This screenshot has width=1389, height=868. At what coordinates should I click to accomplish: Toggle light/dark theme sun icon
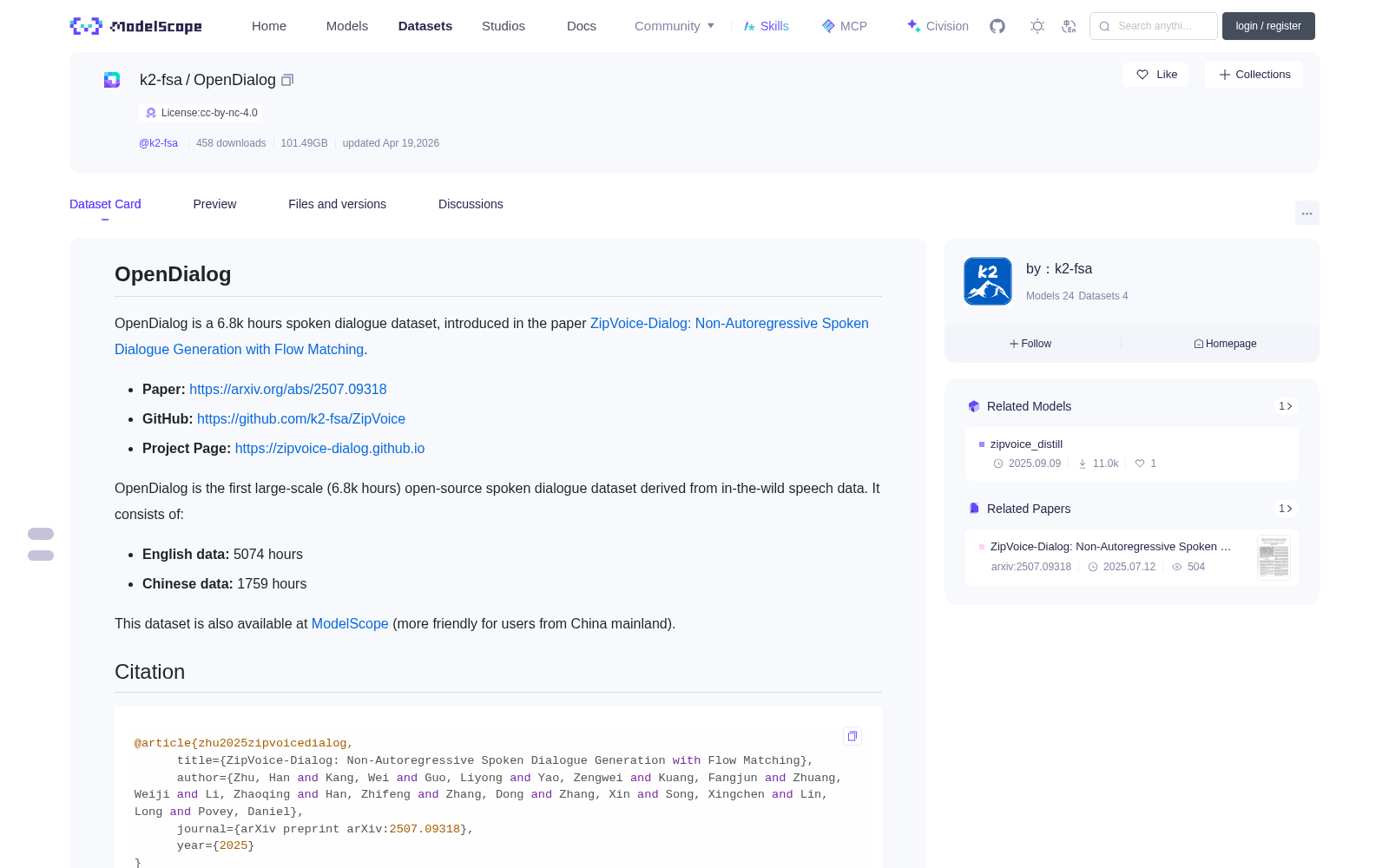1037,26
